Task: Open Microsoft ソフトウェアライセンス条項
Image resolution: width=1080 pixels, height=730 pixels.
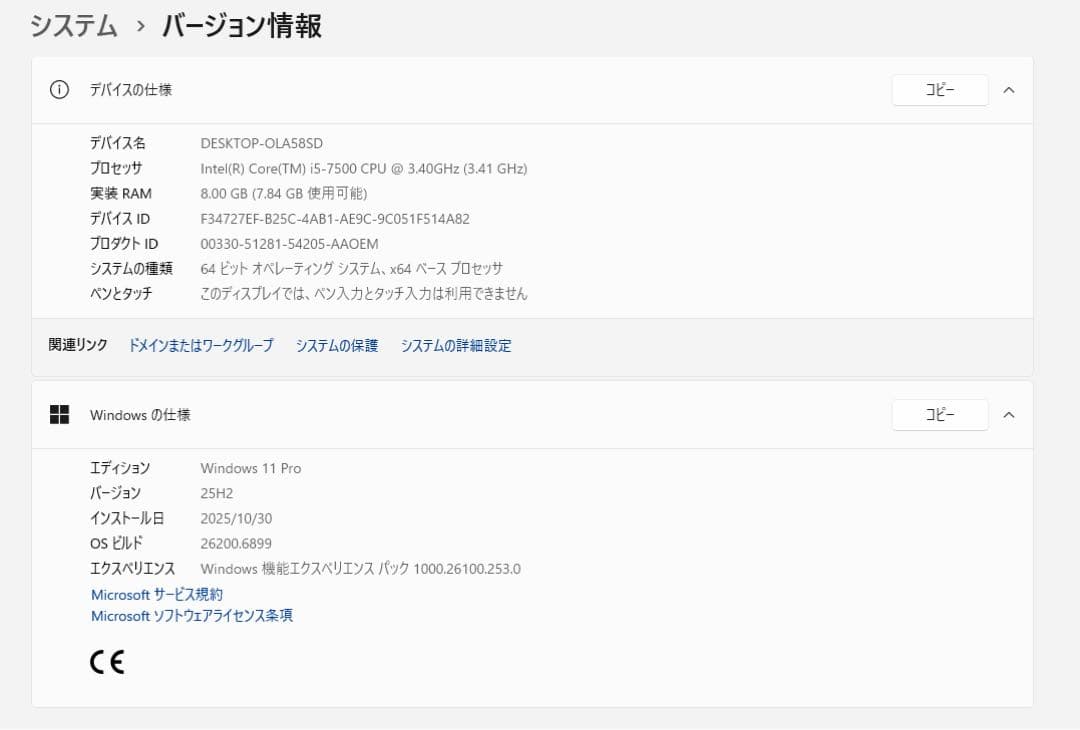Action: point(191,616)
